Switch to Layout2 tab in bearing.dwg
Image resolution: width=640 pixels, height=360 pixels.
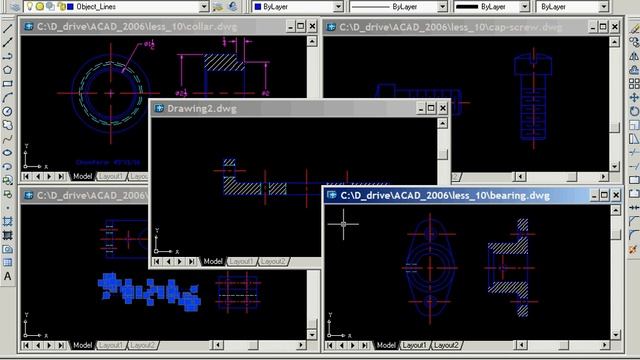point(446,345)
